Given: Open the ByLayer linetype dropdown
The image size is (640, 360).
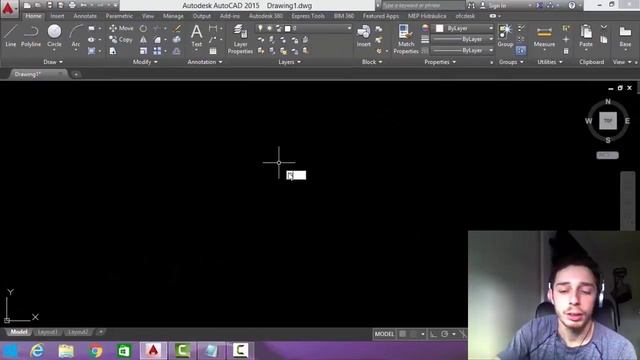Looking at the screenshot, I should pyautogui.click(x=463, y=50).
